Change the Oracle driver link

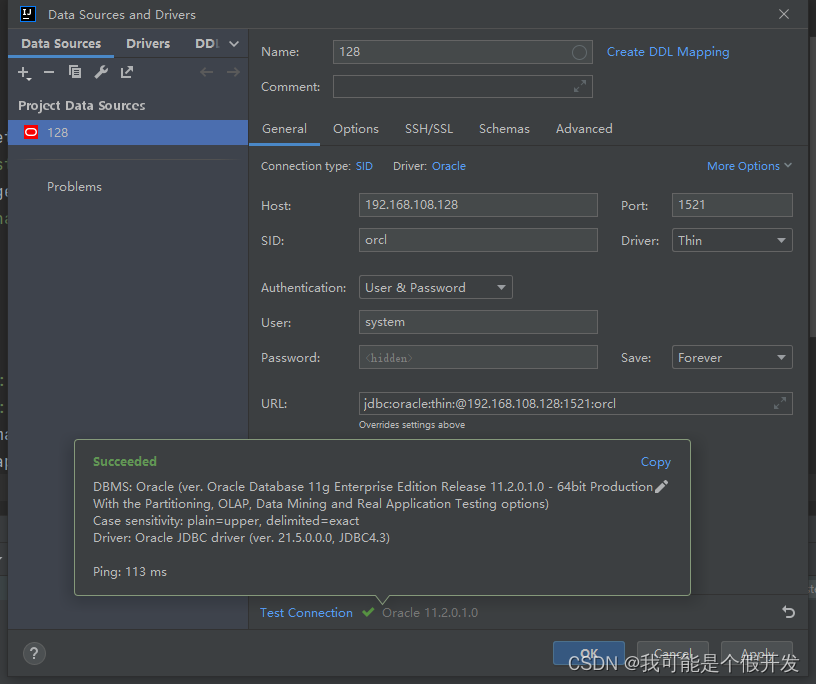point(449,166)
